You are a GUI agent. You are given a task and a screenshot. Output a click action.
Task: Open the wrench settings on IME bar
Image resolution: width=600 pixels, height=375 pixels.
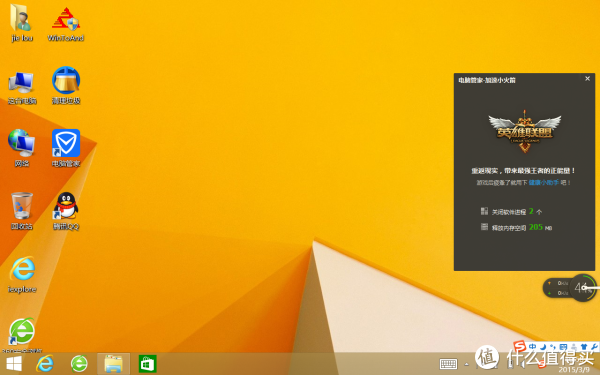pyautogui.click(x=594, y=347)
